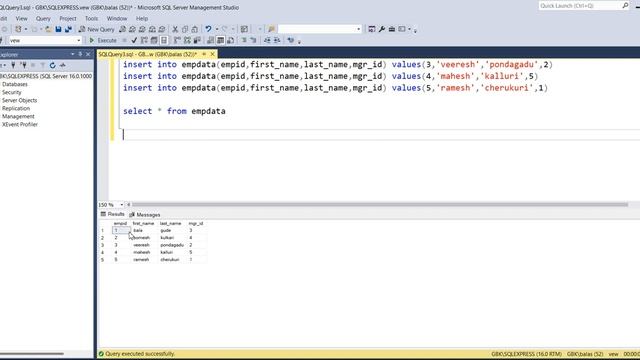The height and width of the screenshot is (360, 640).
Task: Click the toolbox icon next to wrench
Action: pos(391,29)
